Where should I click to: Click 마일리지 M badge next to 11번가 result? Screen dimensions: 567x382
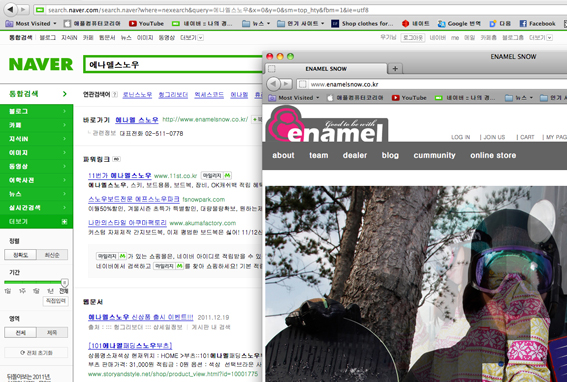[216, 175]
